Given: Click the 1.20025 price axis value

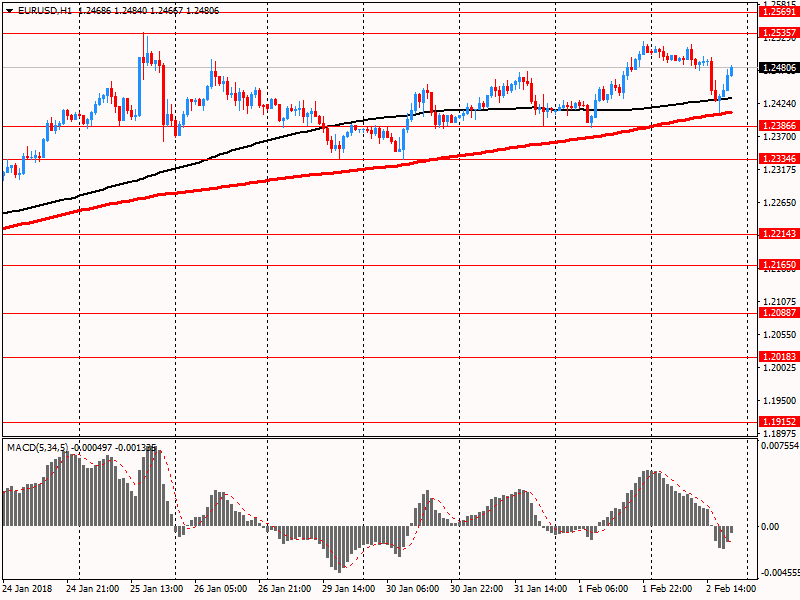Looking at the screenshot, I should [x=779, y=367].
